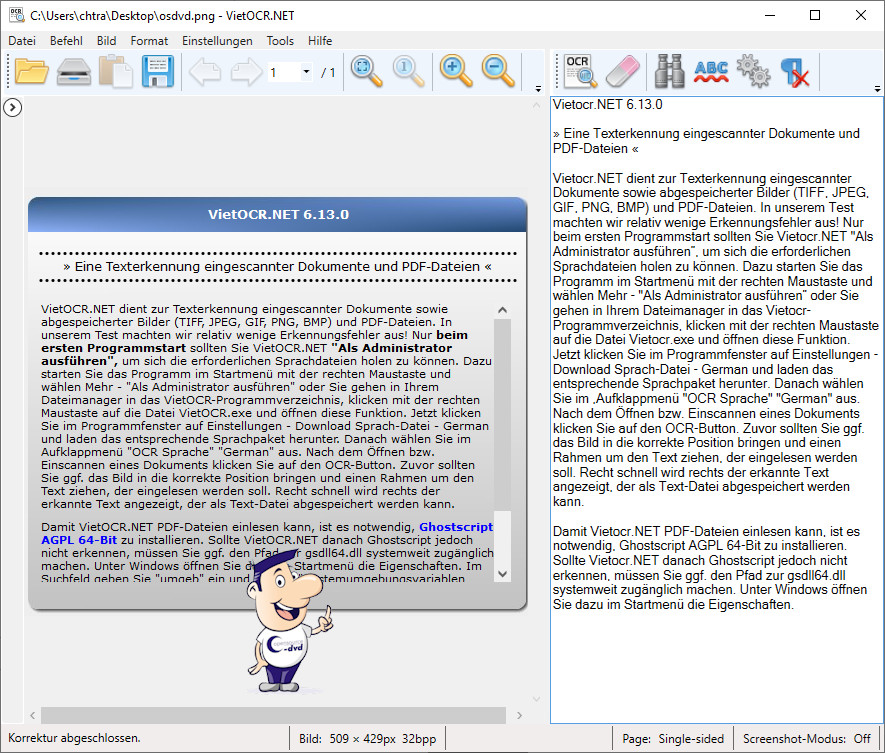Save the text with the floppy disk icon
Viewport: 885px width, 753px height.
coord(159,71)
